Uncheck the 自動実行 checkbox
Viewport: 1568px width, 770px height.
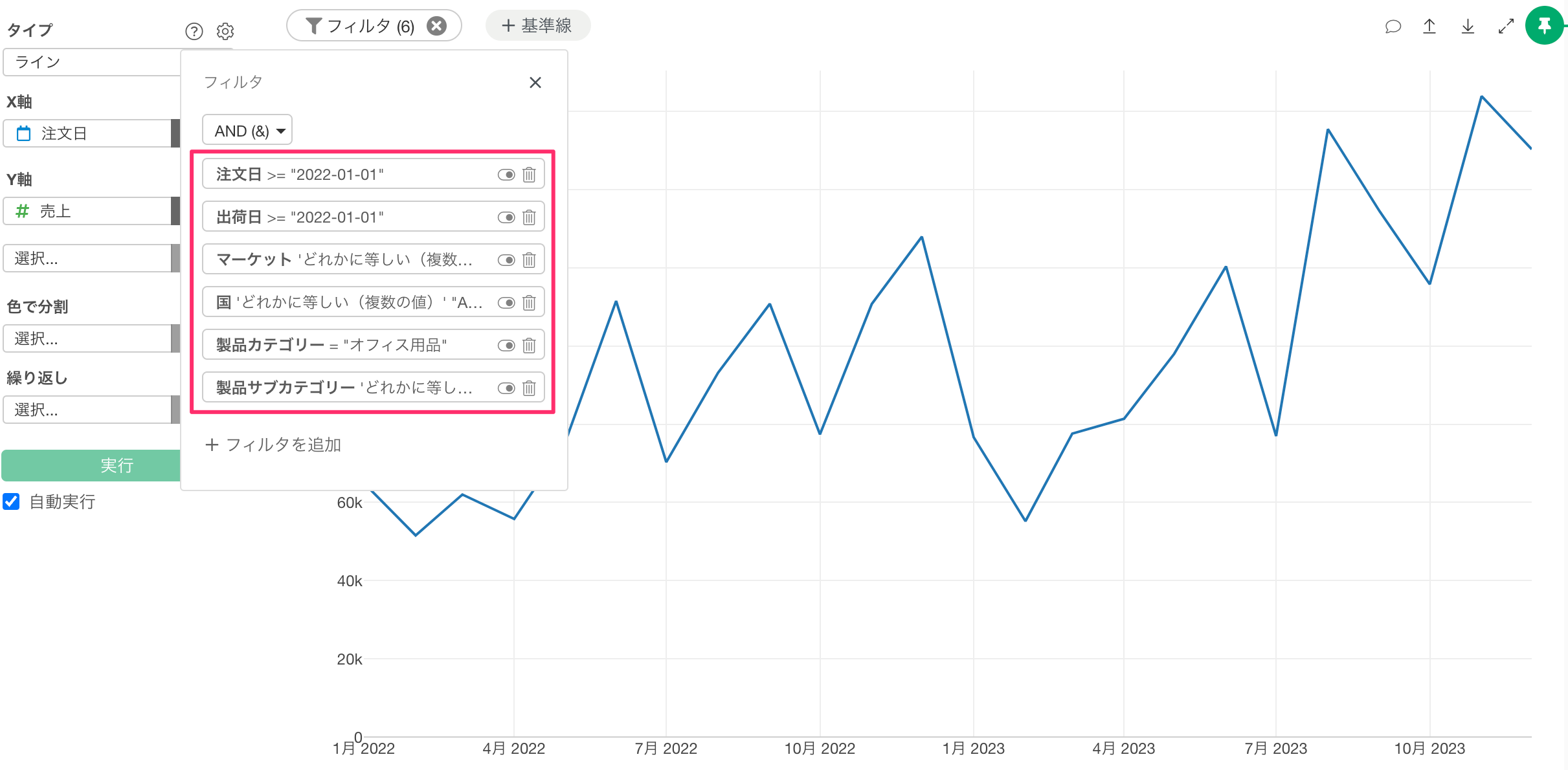(12, 501)
